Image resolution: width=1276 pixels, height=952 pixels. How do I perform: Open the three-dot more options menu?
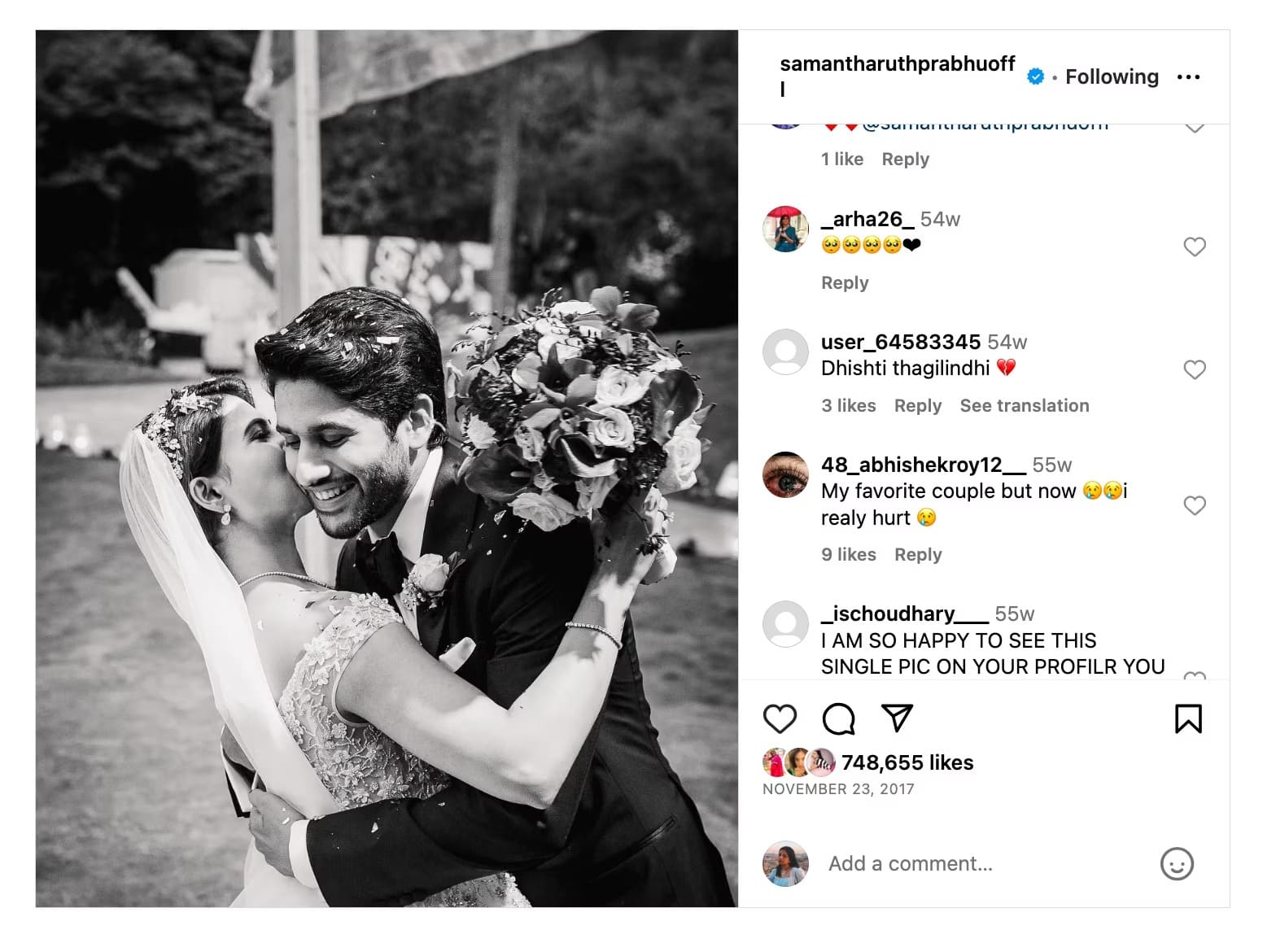tap(1188, 77)
